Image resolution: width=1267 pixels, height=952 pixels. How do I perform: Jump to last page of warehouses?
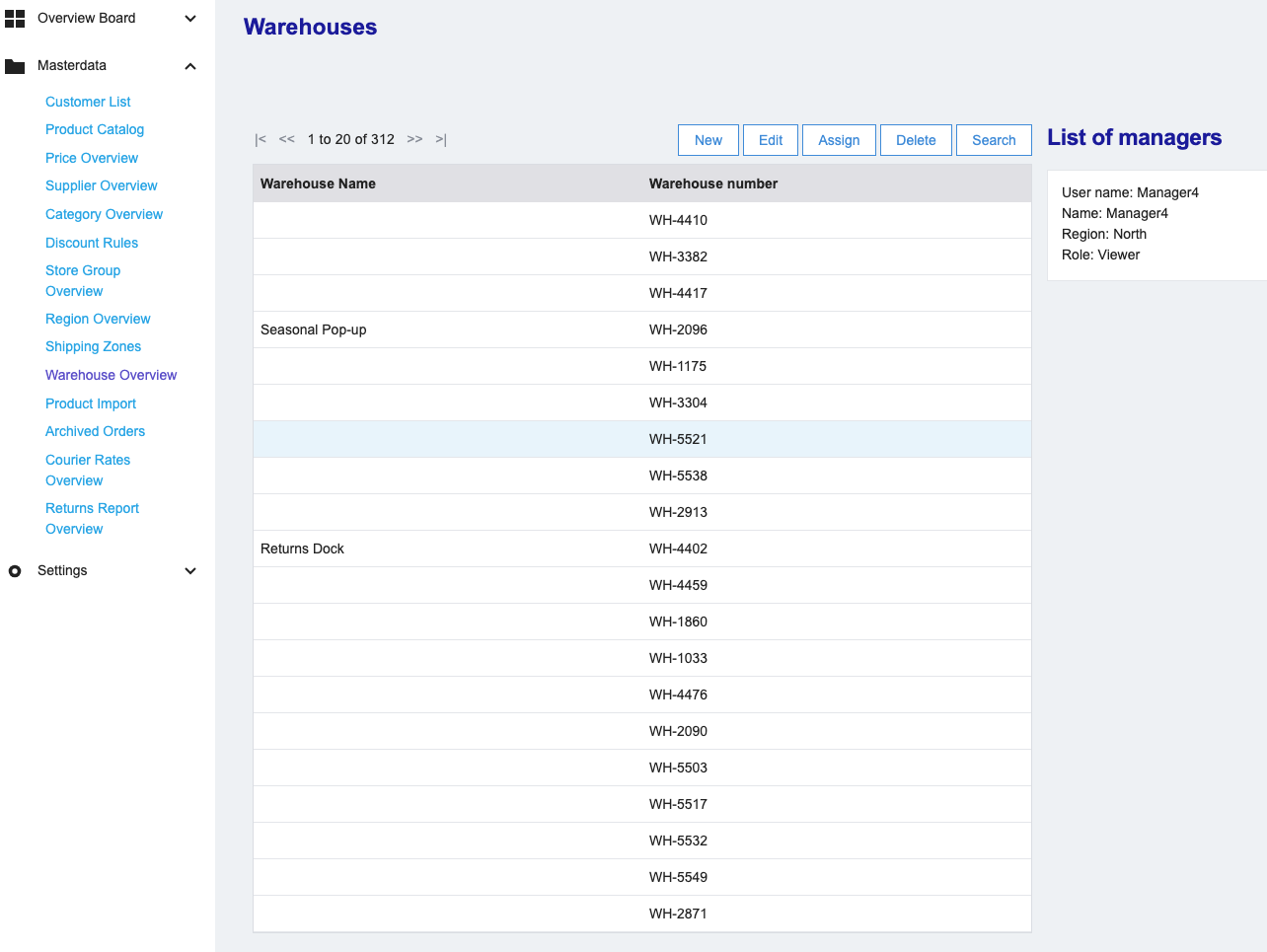pyautogui.click(x=441, y=139)
